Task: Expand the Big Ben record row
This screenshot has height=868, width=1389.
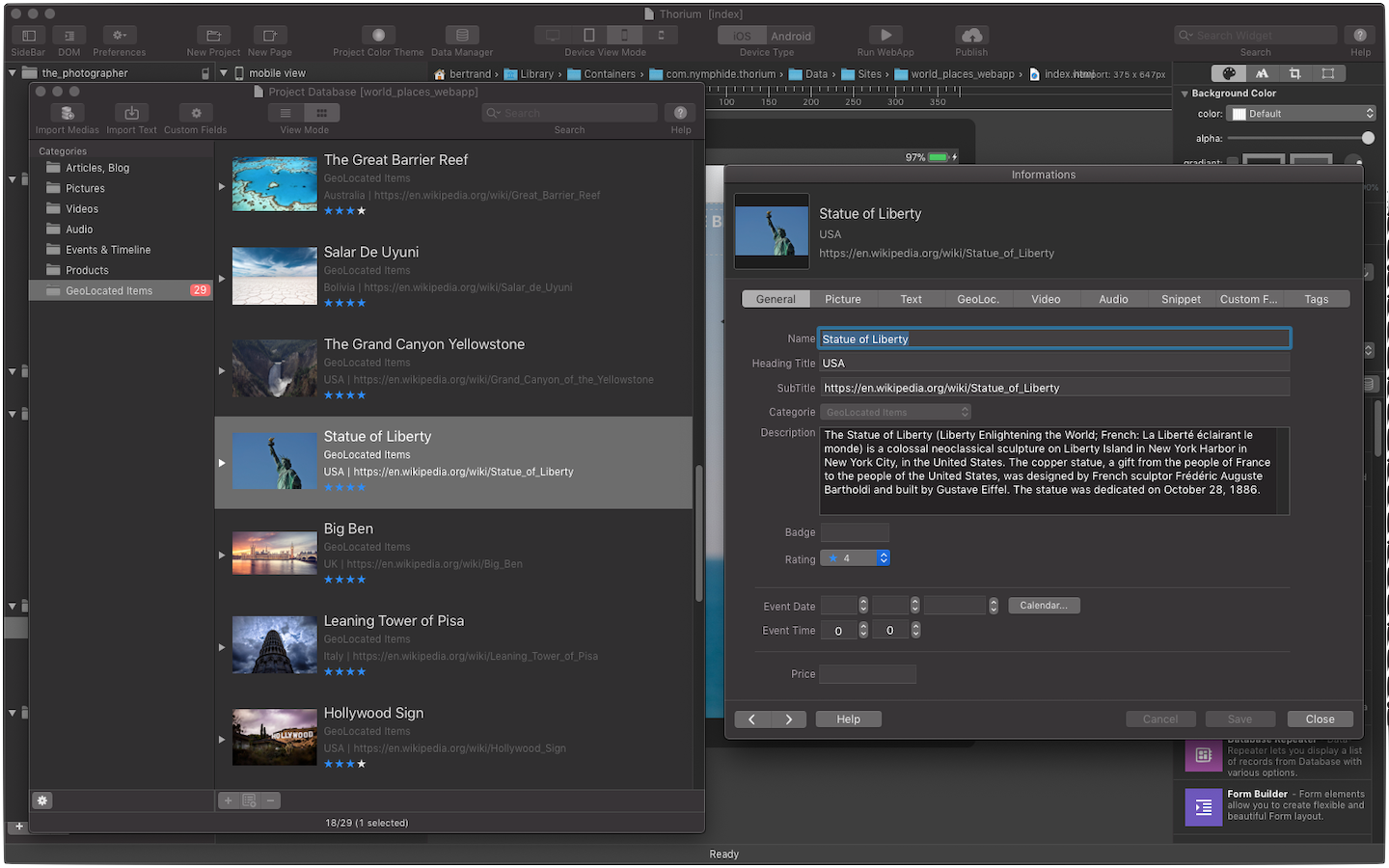Action: pos(222,555)
